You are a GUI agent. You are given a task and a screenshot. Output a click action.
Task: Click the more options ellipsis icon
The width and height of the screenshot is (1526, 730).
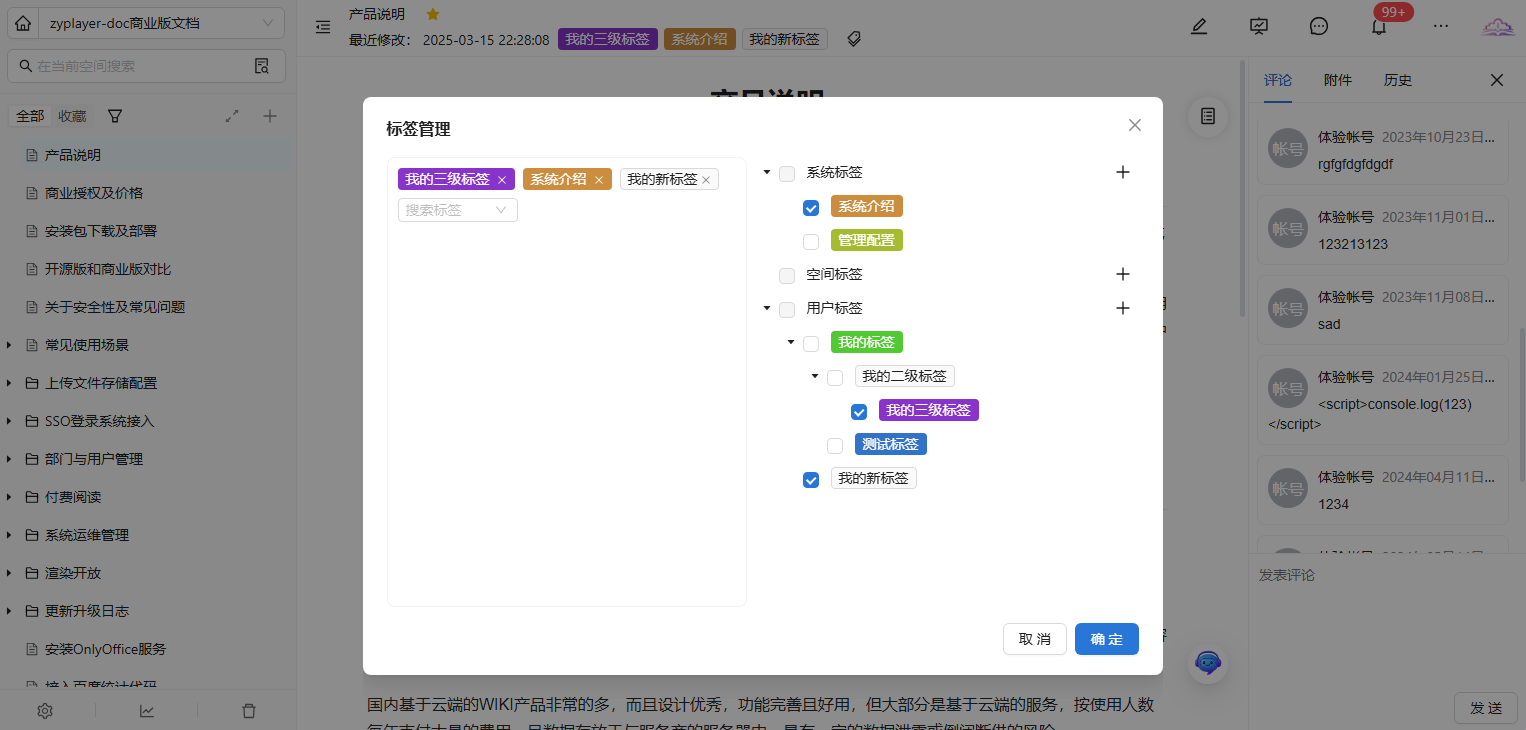coord(1441,27)
